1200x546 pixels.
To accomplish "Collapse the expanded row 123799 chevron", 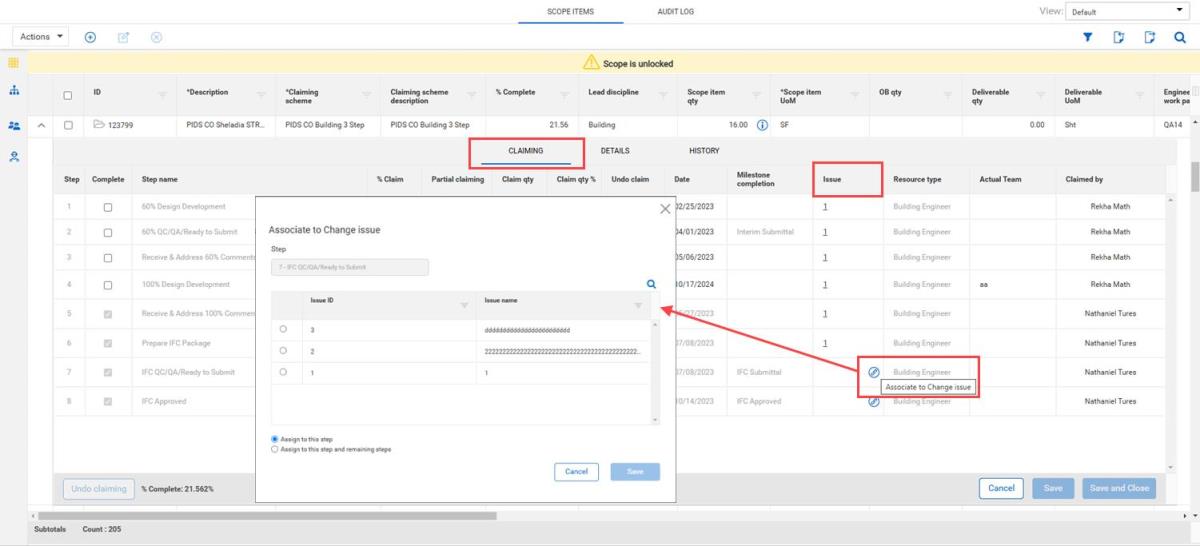I will coord(42,125).
